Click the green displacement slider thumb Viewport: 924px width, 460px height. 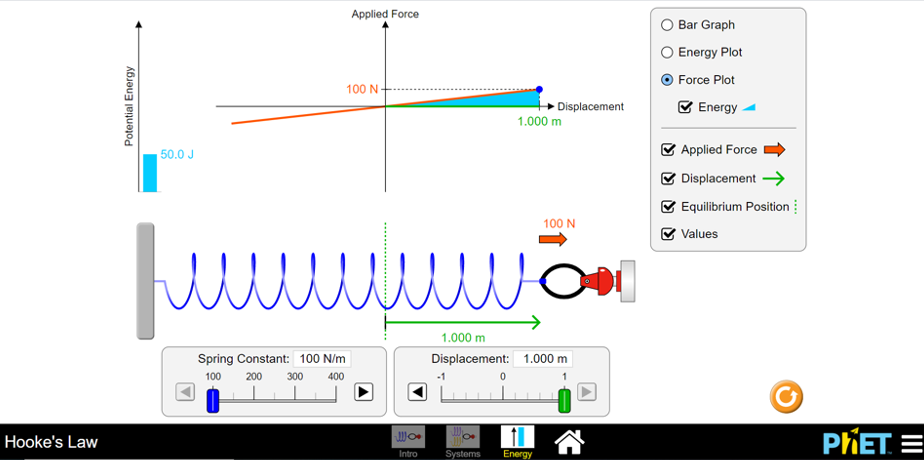coord(565,400)
